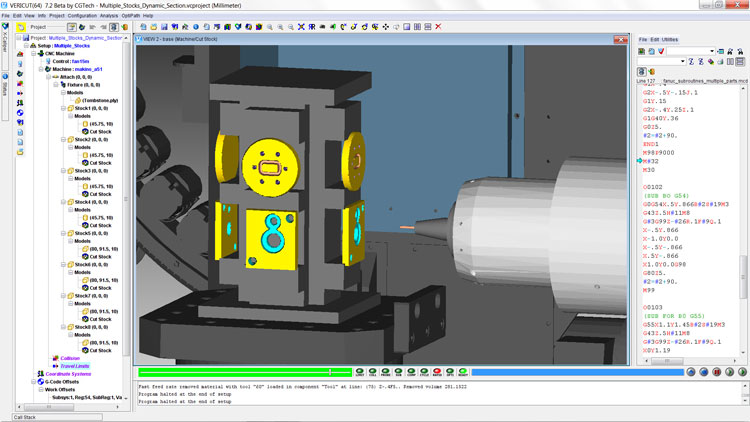Toggle the LIMIT status indicator light
Screen dimensions: 750x422
pos(360,372)
